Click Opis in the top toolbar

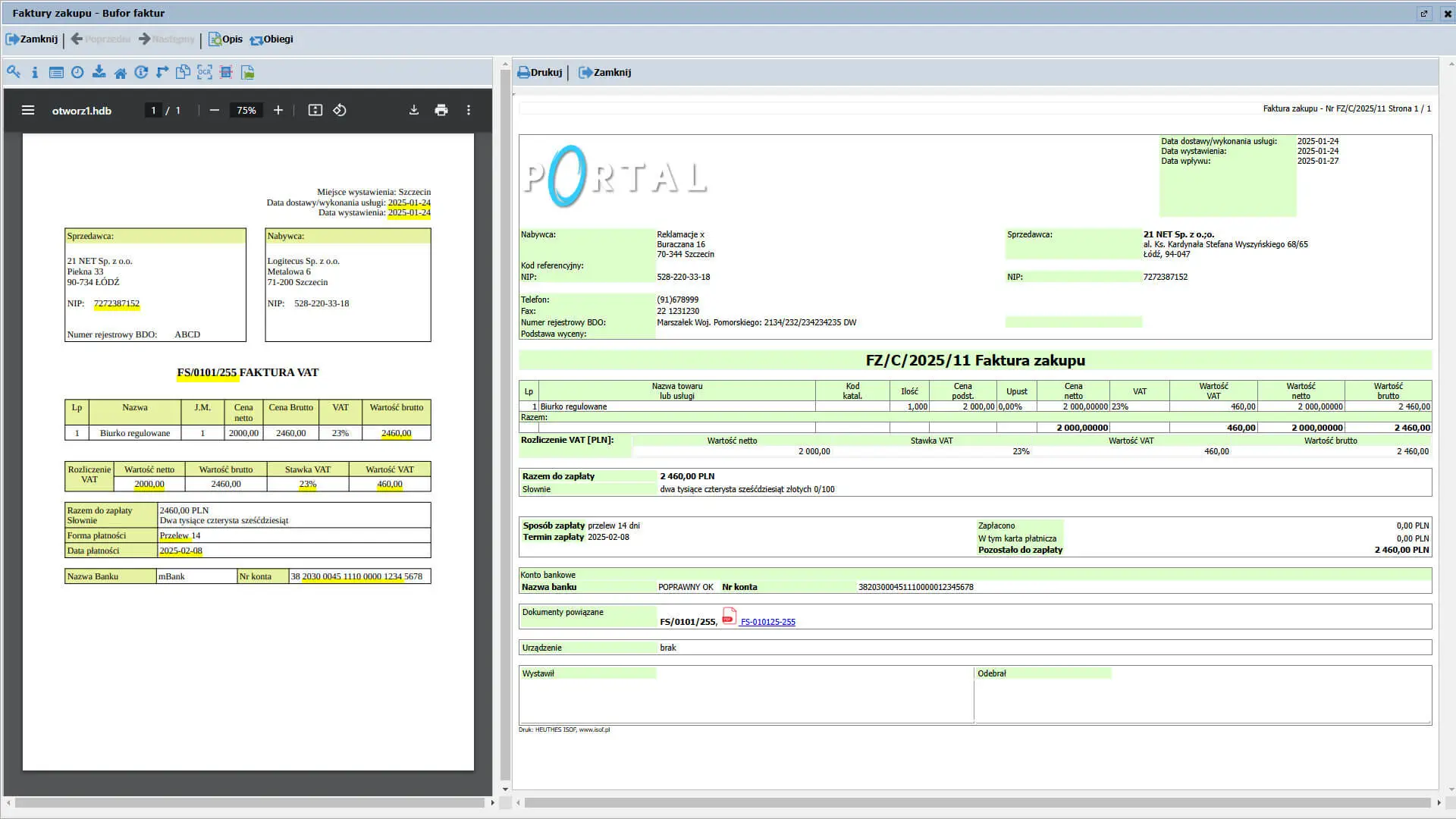pos(226,39)
